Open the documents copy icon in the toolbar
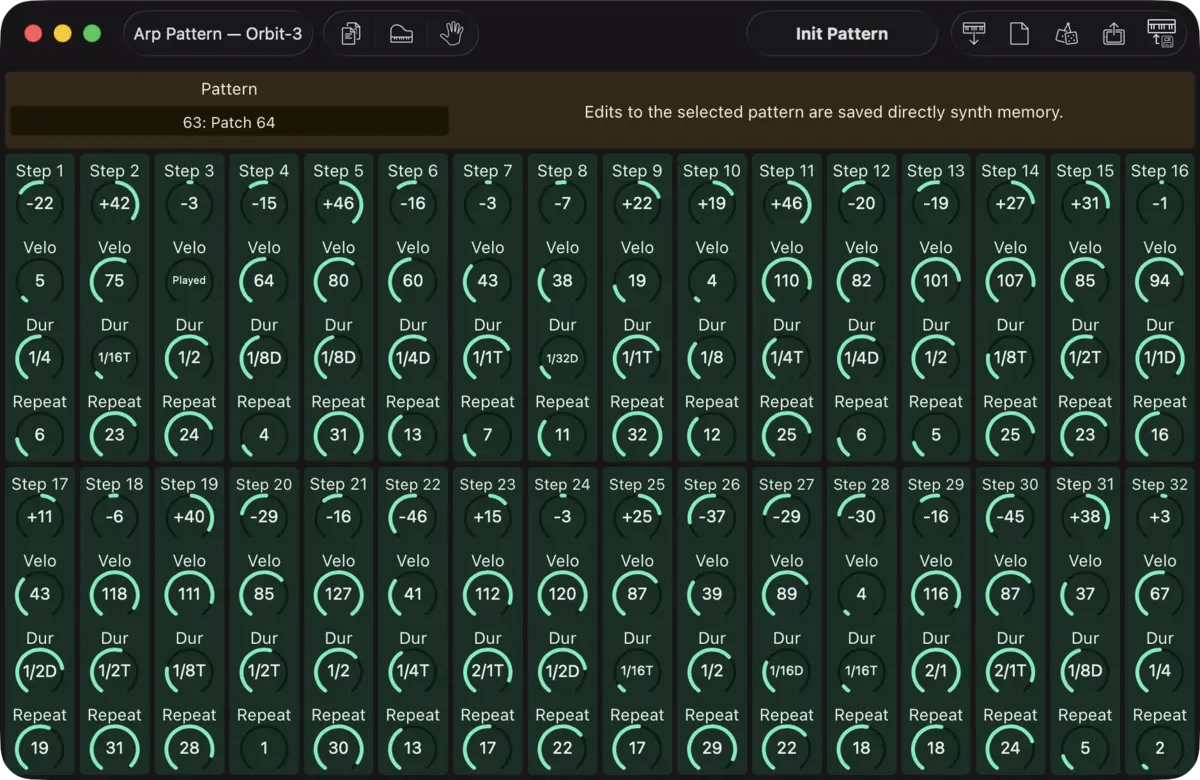This screenshot has width=1200, height=780. pyautogui.click(x=350, y=34)
